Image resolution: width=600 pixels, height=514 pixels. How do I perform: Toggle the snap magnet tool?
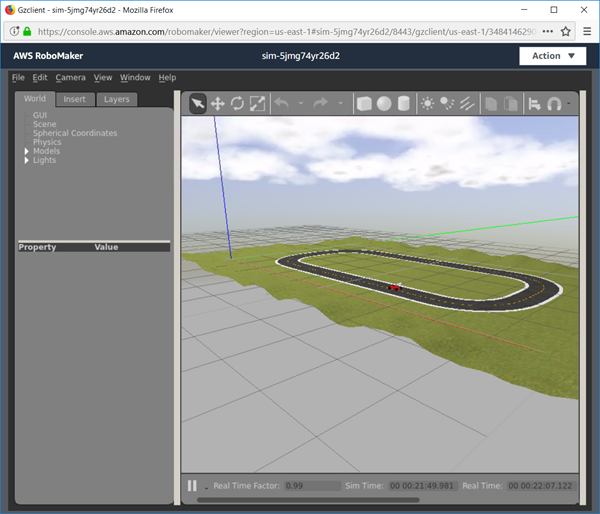(554, 103)
